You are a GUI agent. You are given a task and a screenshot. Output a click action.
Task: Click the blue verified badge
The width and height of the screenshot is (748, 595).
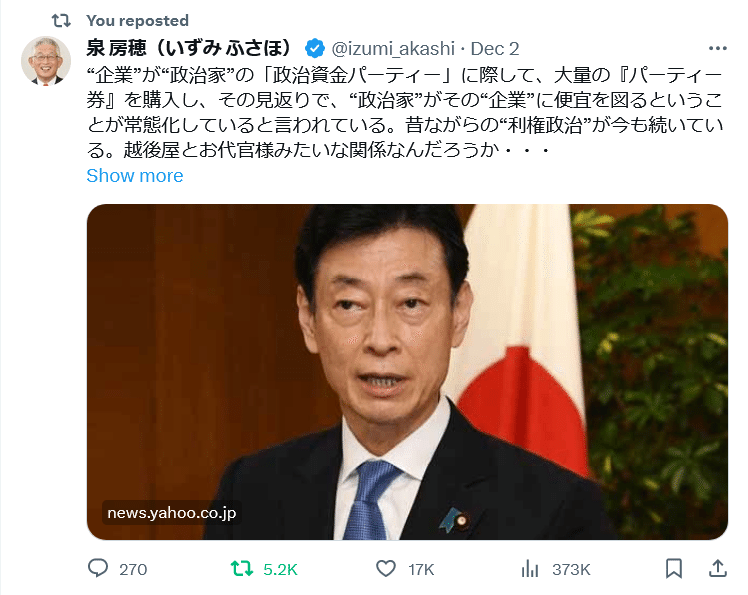[315, 48]
